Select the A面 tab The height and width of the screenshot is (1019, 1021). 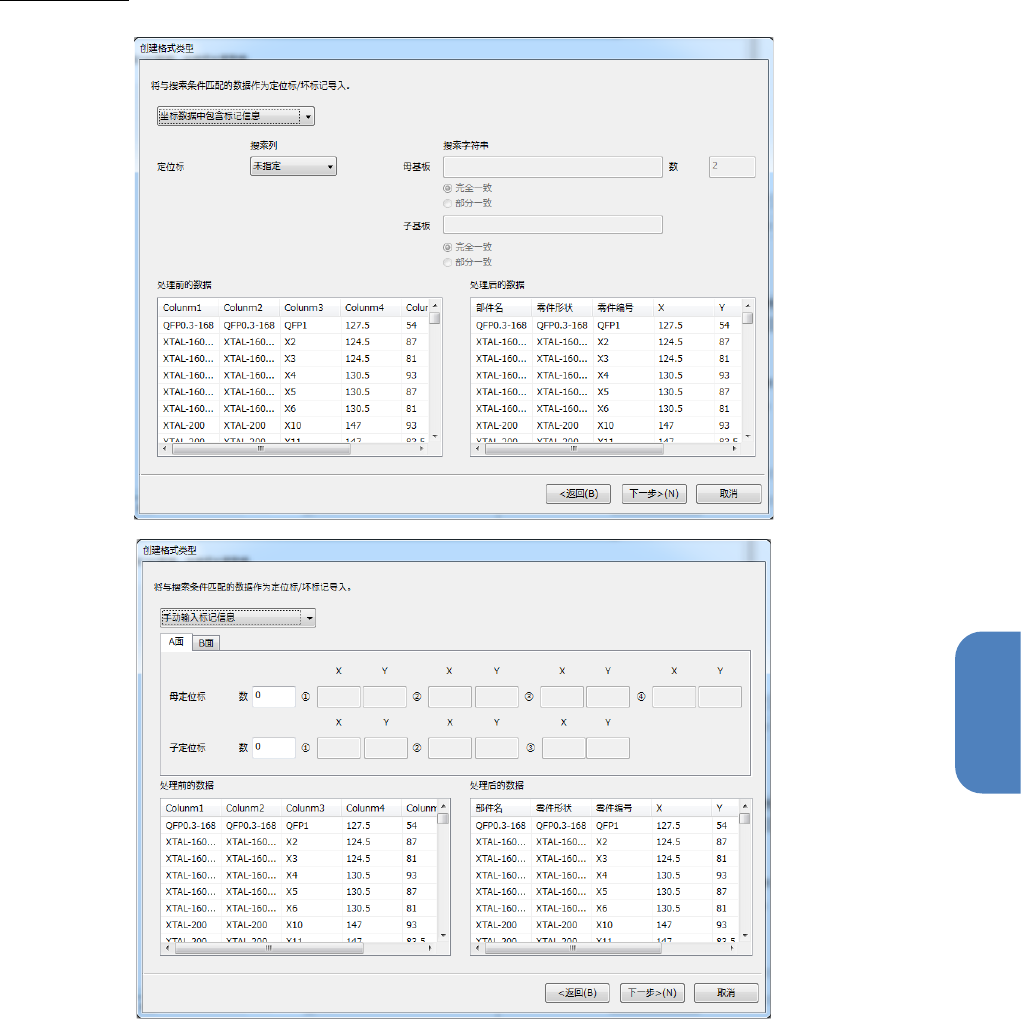pyautogui.click(x=175, y=642)
